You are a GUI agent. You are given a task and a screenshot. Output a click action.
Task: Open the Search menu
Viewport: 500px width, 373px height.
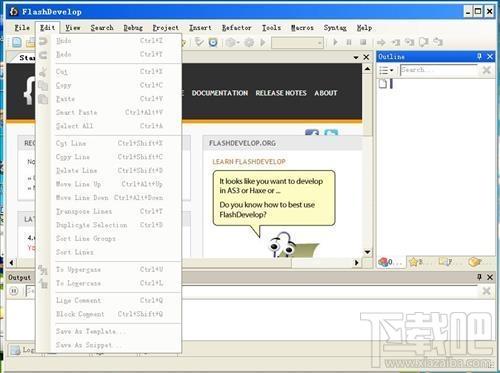[102, 28]
